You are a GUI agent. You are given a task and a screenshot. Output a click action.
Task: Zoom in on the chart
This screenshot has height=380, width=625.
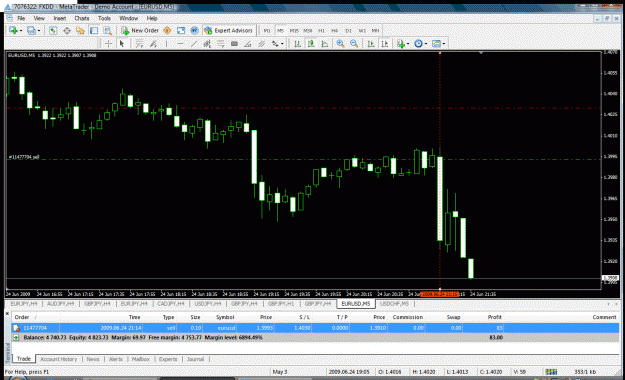(x=340, y=44)
